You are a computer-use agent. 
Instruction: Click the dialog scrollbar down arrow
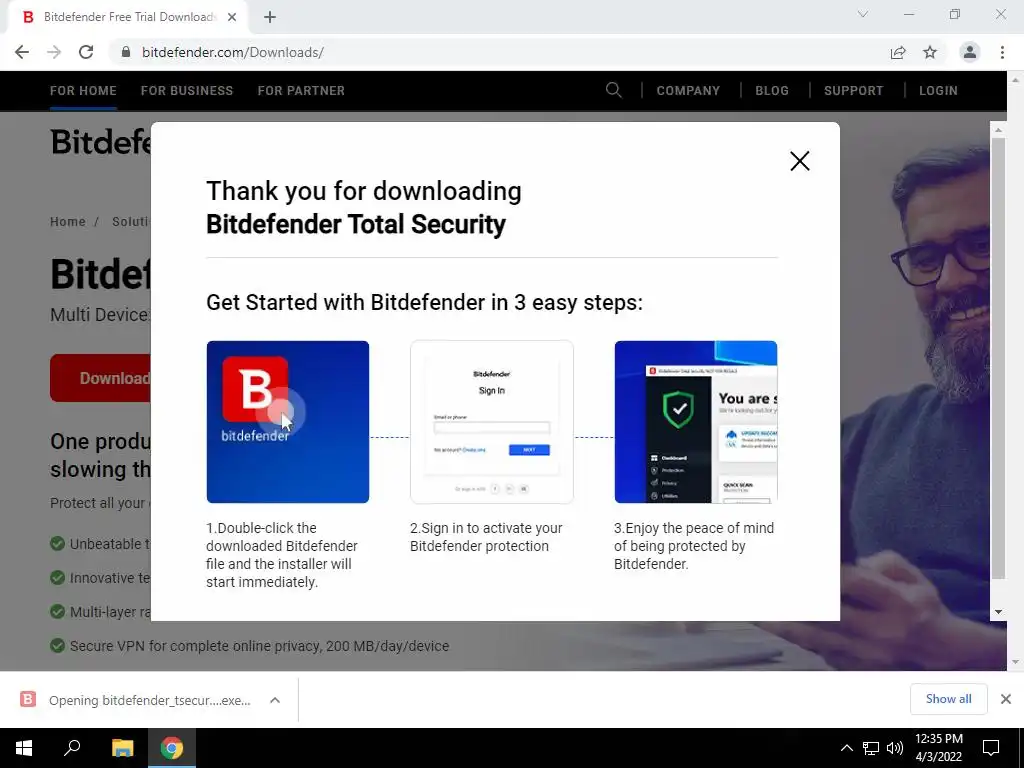[998, 612]
